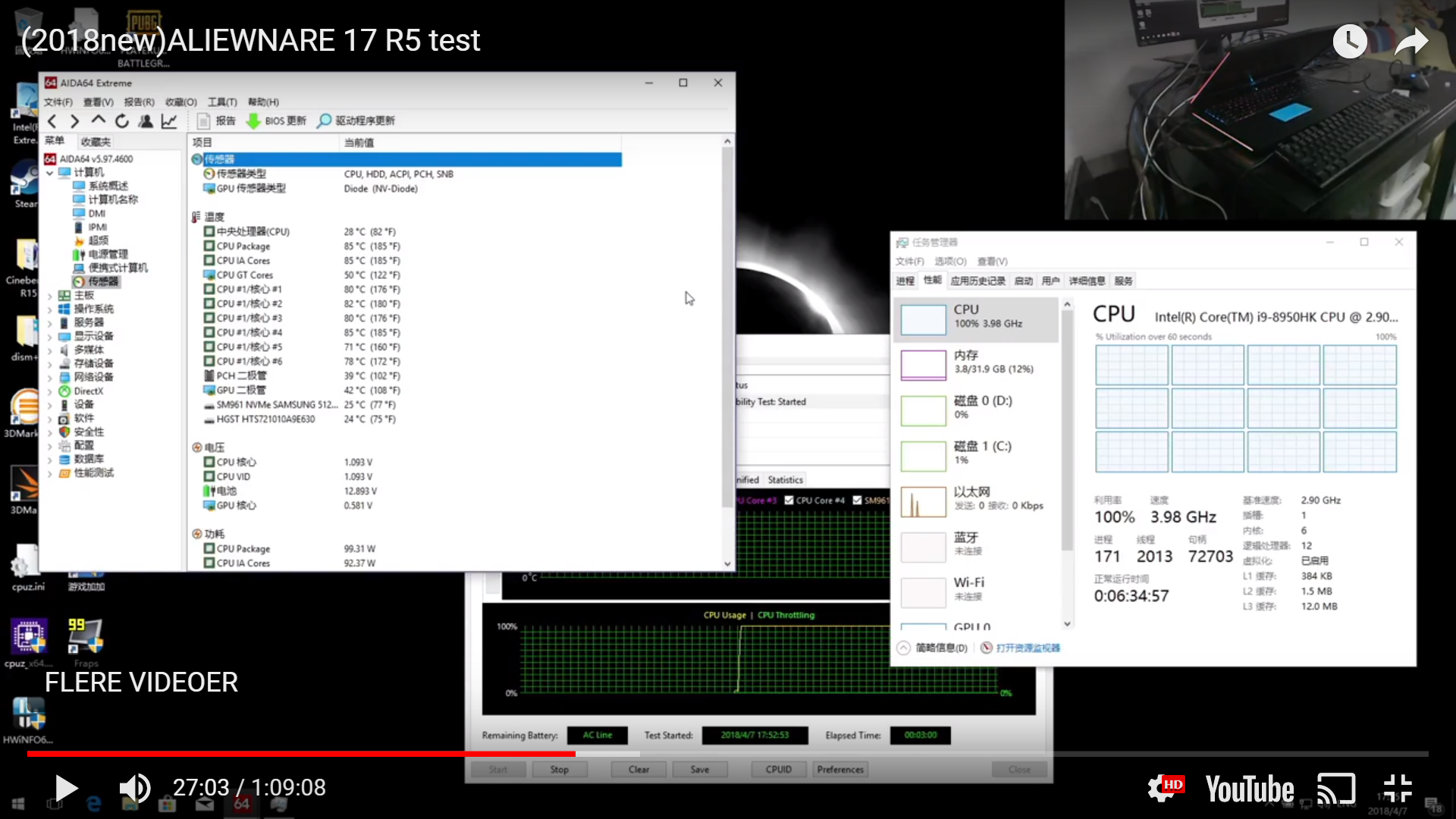Click the AIDA64 up arrow icon
Viewport: 1456px width, 819px height.
(98, 121)
